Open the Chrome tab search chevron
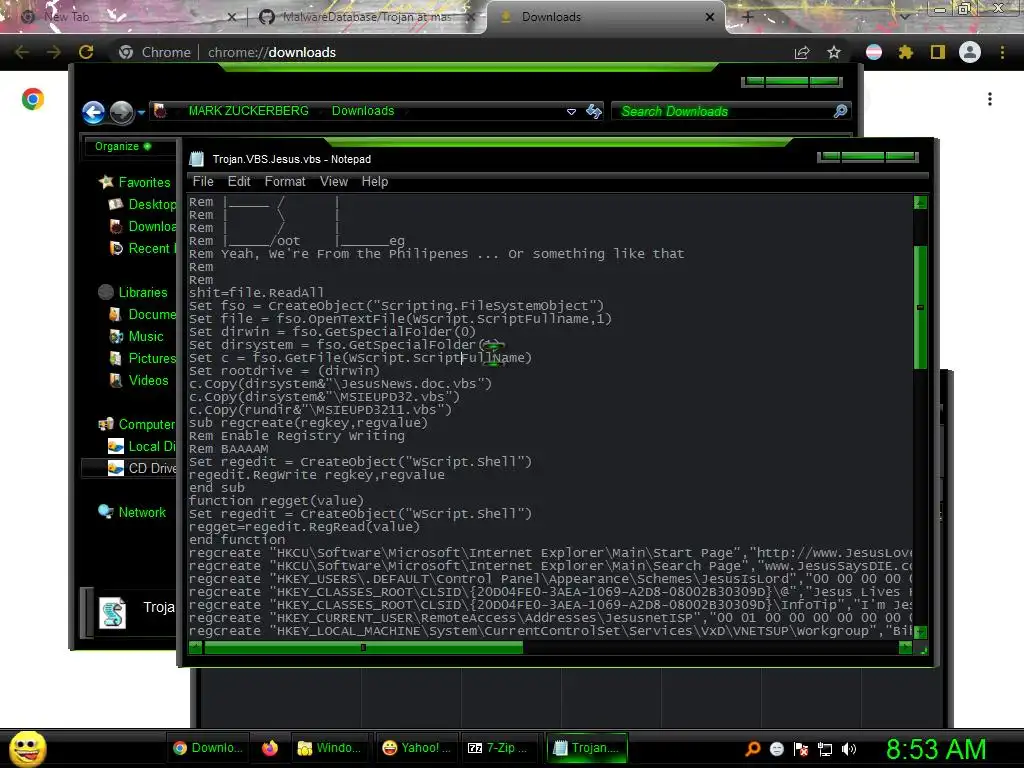This screenshot has width=1024, height=768. coord(904,17)
